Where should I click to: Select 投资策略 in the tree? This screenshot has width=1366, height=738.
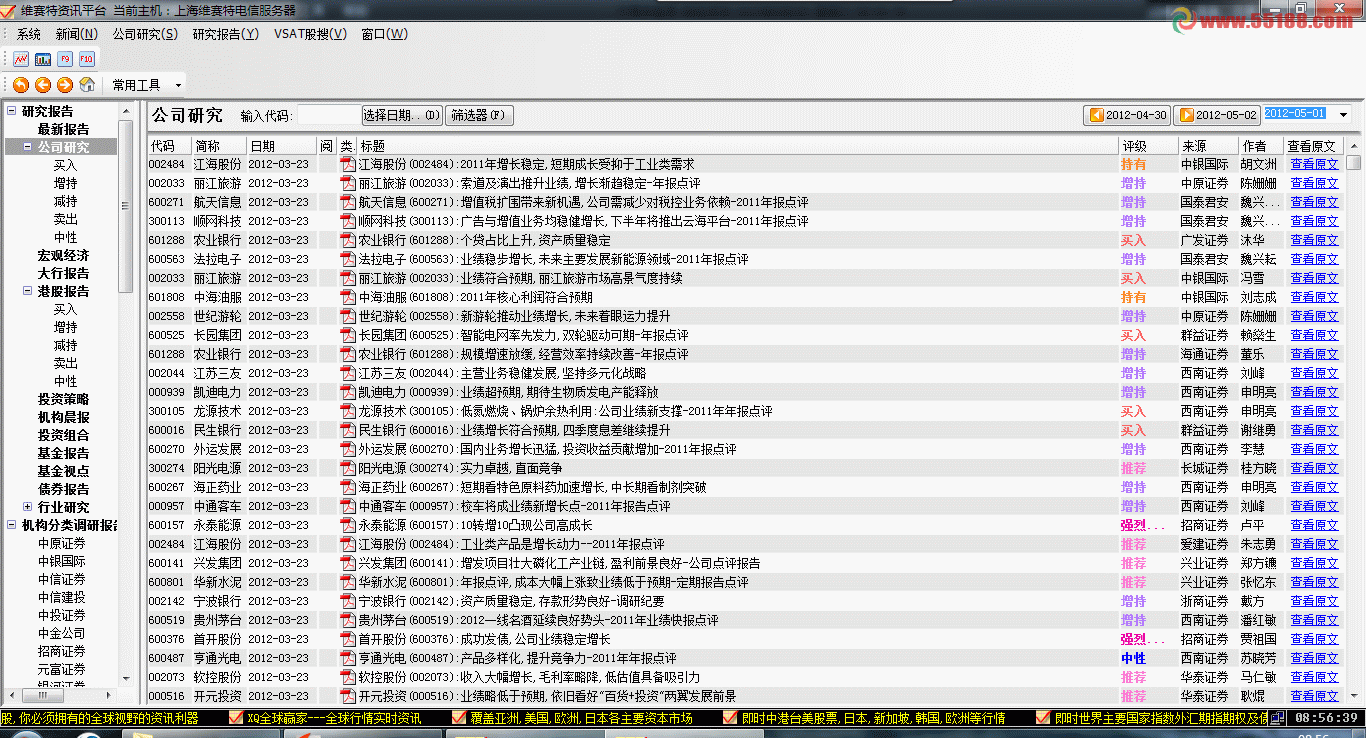(x=64, y=399)
